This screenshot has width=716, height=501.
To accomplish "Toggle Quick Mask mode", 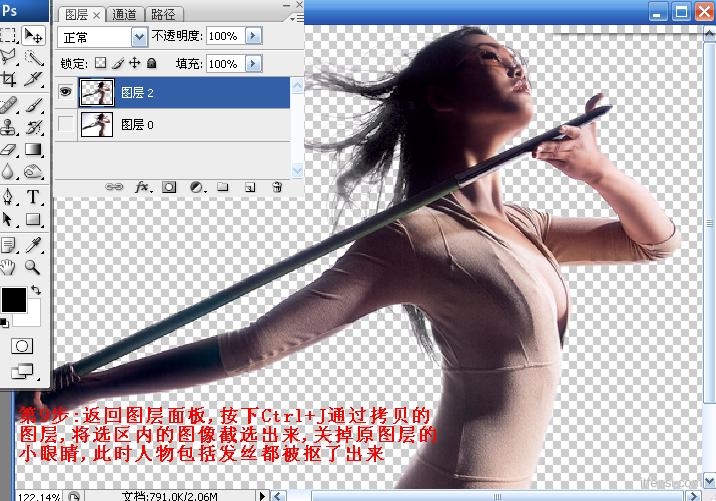I will coord(22,346).
